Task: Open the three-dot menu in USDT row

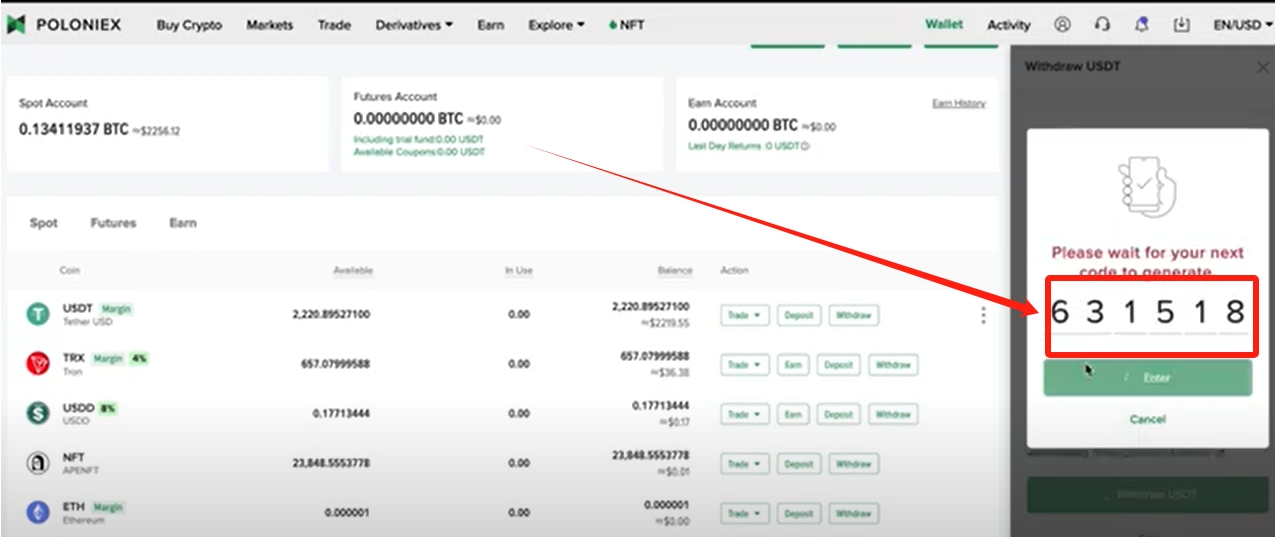Action: (983, 315)
